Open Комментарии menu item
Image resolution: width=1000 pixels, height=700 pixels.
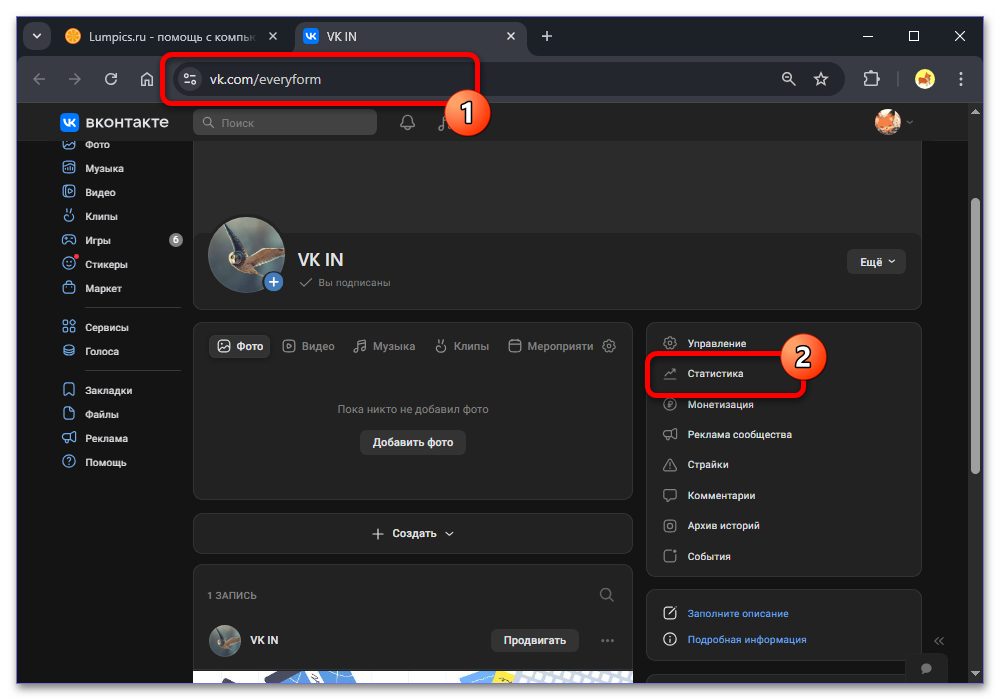click(x=709, y=495)
